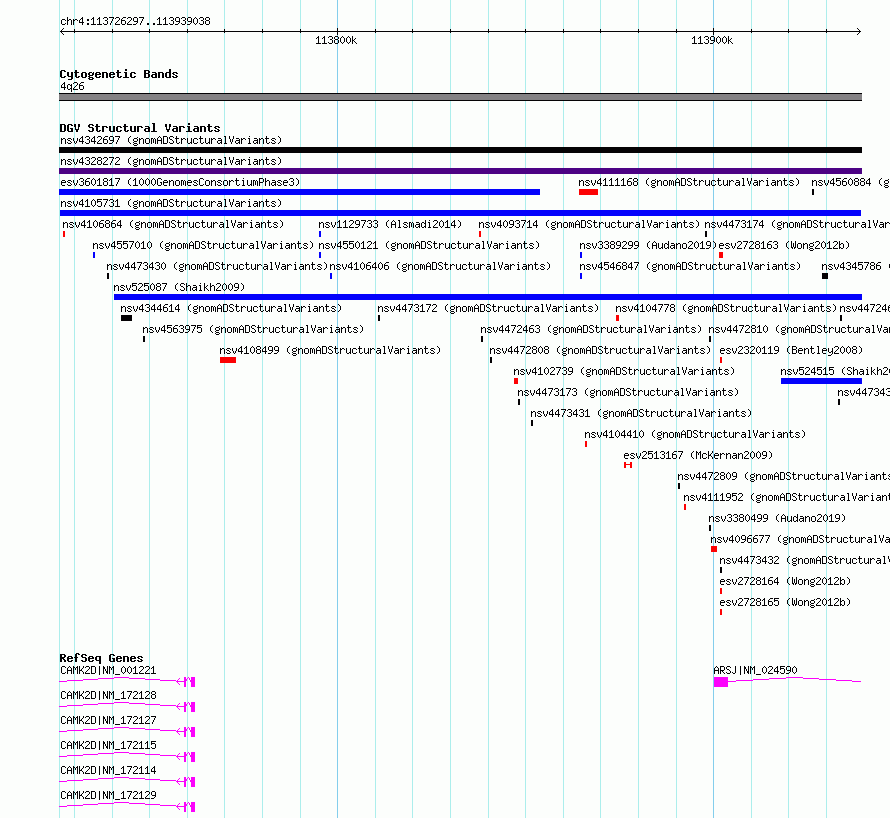Open the nsv4473172 variant label
Viewport: 890px width, 818px height.
[x=489, y=308]
